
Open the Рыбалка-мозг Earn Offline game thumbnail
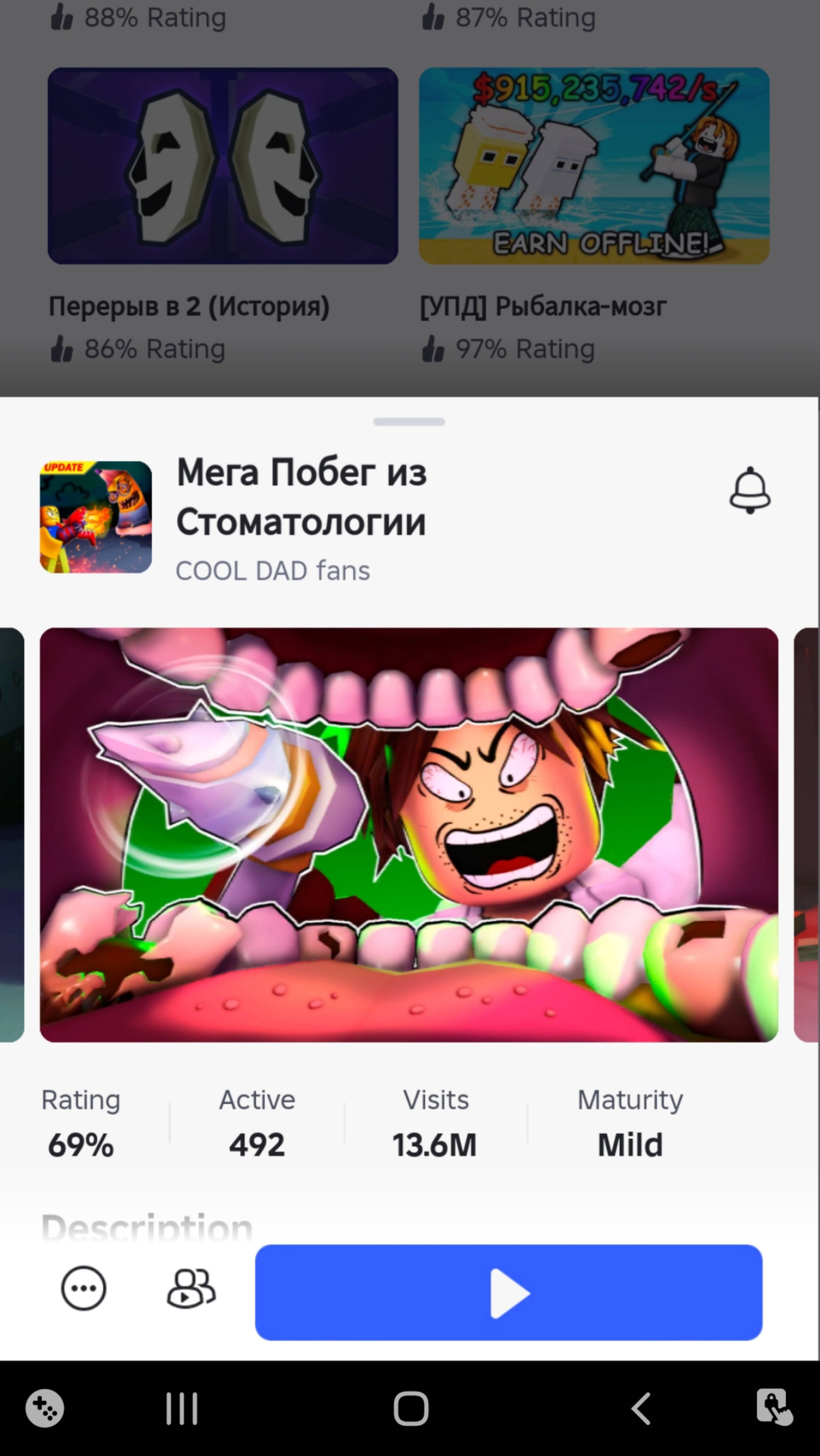[x=594, y=166]
